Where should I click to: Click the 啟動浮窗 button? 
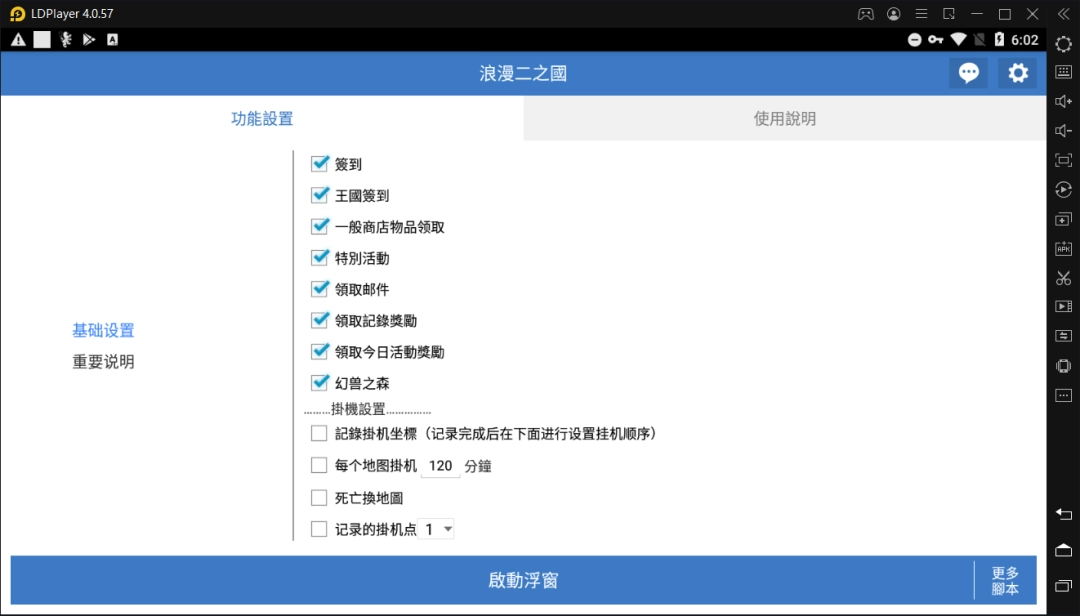pos(492,580)
